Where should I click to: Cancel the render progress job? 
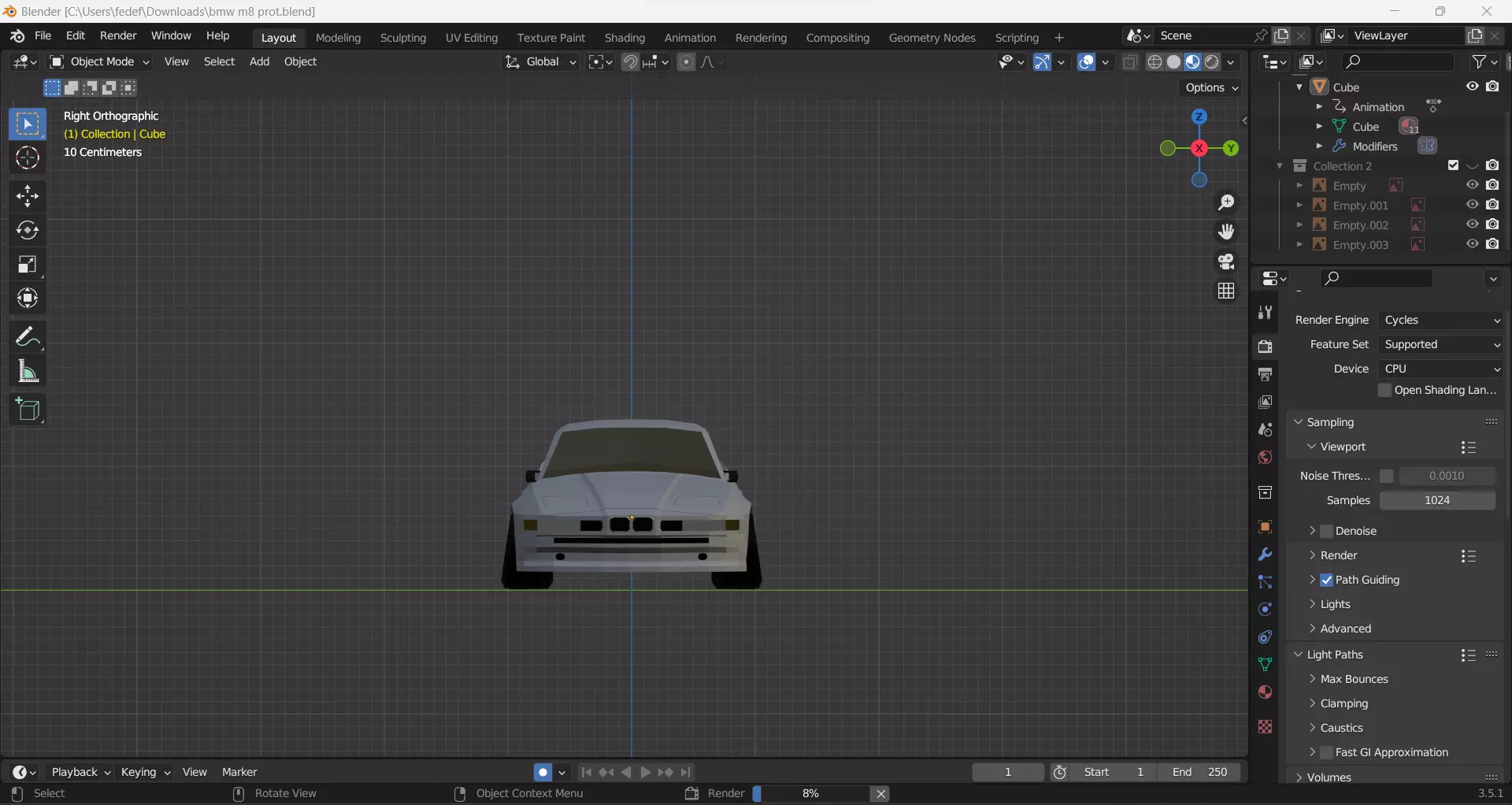tap(881, 794)
